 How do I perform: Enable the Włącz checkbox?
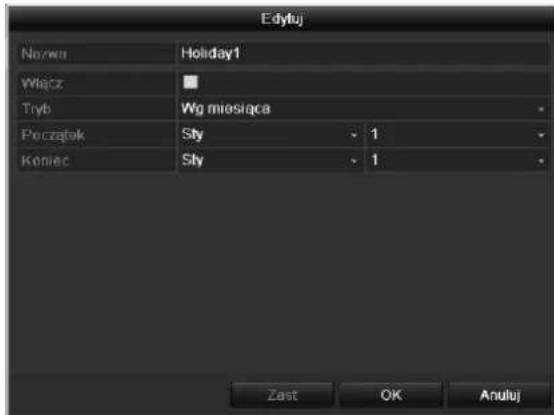tap(190, 82)
